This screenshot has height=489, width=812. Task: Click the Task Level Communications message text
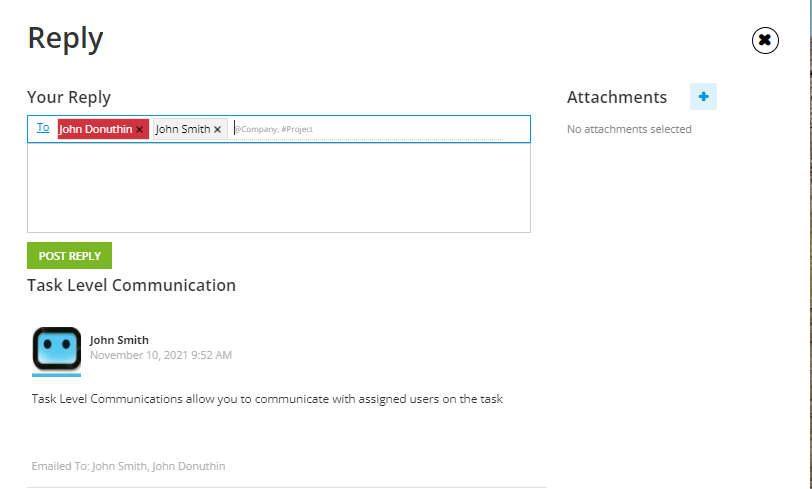click(267, 399)
